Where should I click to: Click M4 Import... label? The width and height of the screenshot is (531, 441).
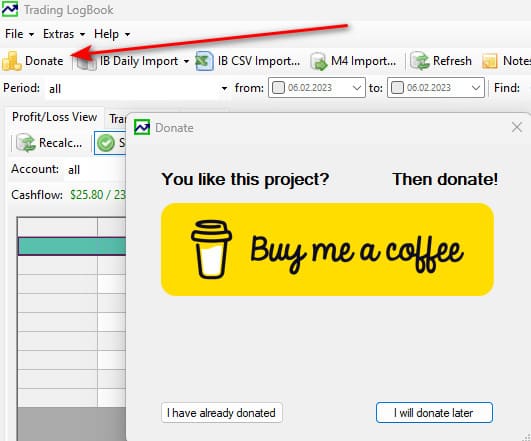(x=363, y=61)
